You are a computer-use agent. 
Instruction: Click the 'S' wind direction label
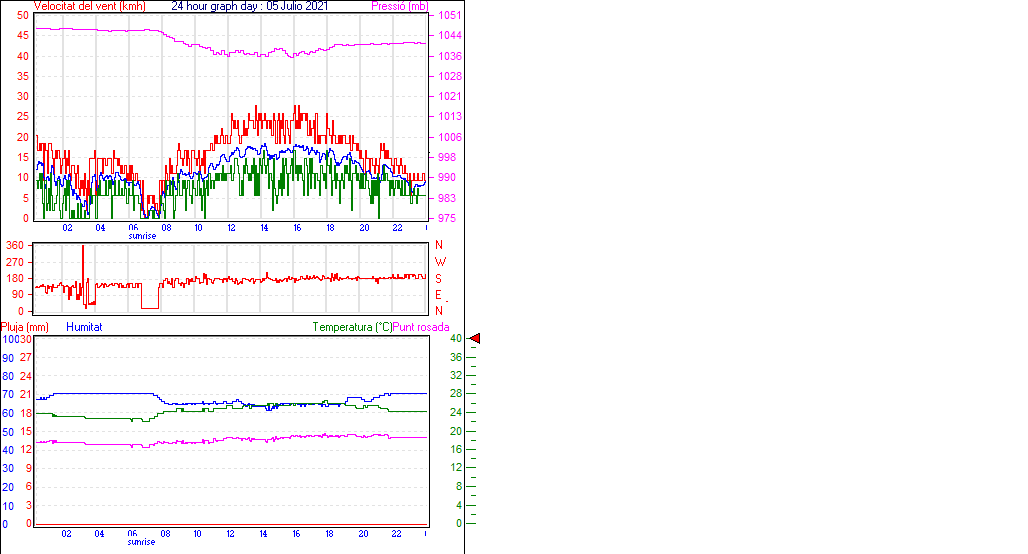coord(439,278)
